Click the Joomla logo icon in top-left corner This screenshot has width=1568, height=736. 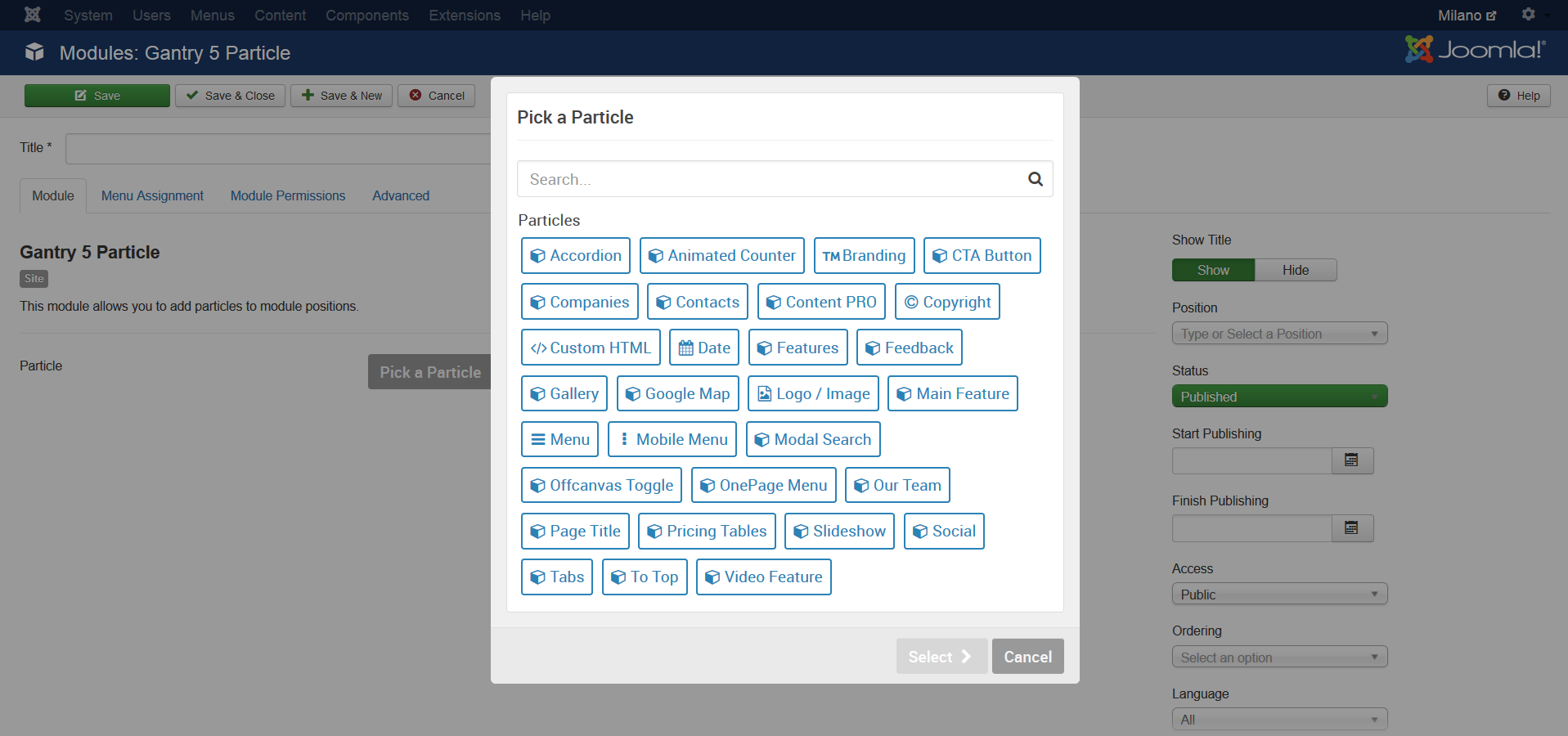click(x=33, y=15)
